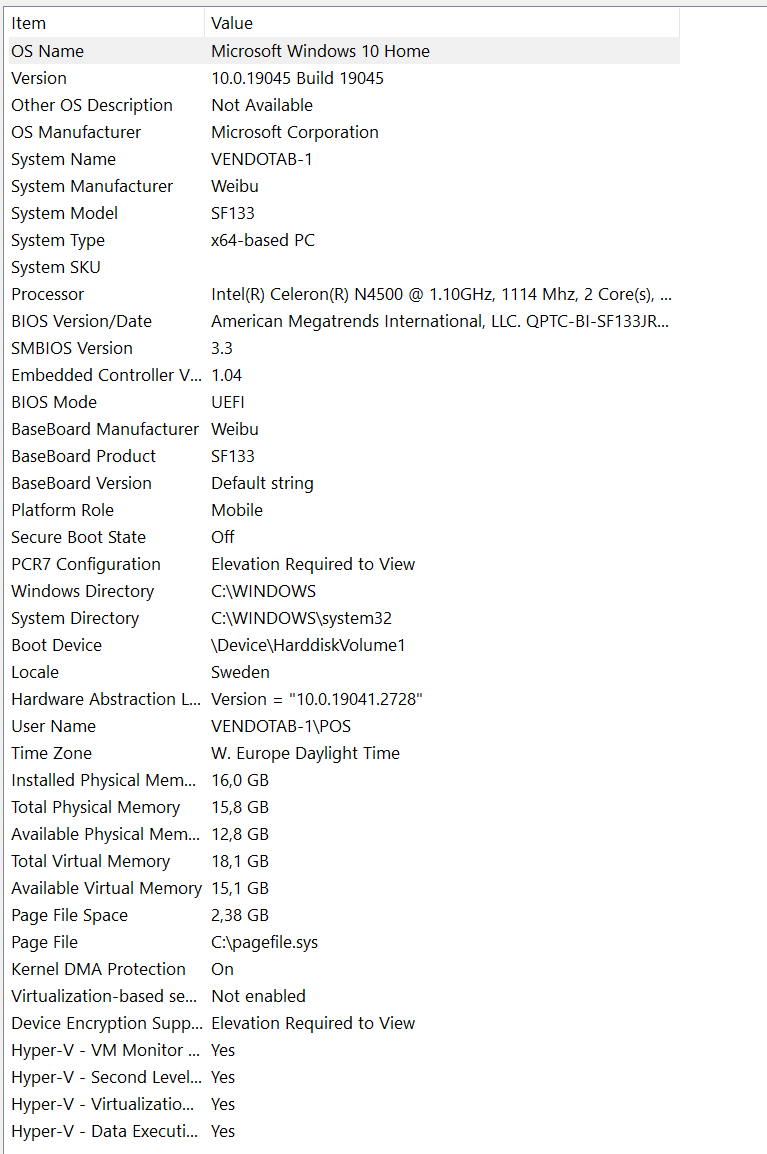Screen dimensions: 767x1154
Task: Select the BIOS Mode row
Action: point(54,402)
